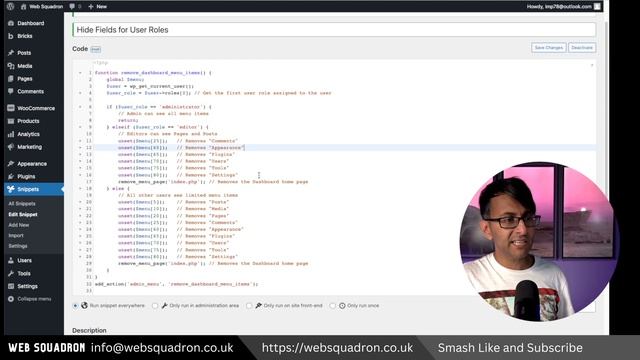Click the Appearance paintbrush icon

tap(11, 164)
